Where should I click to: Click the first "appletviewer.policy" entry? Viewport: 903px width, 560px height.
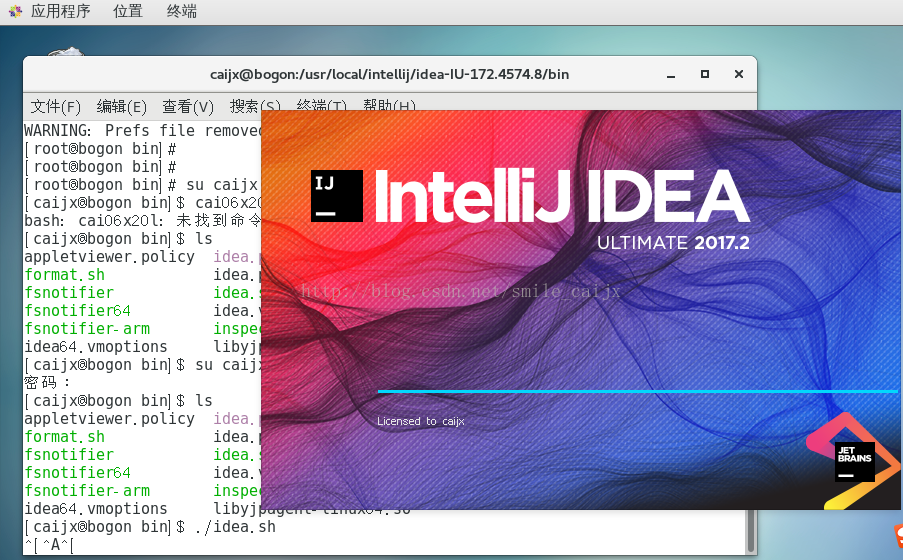coord(109,257)
